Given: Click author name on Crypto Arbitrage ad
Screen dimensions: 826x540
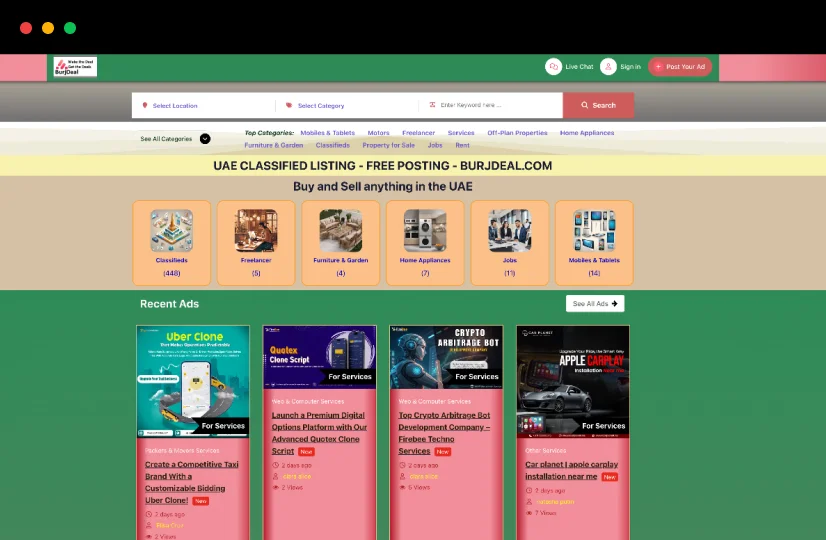Looking at the screenshot, I should click(424, 476).
